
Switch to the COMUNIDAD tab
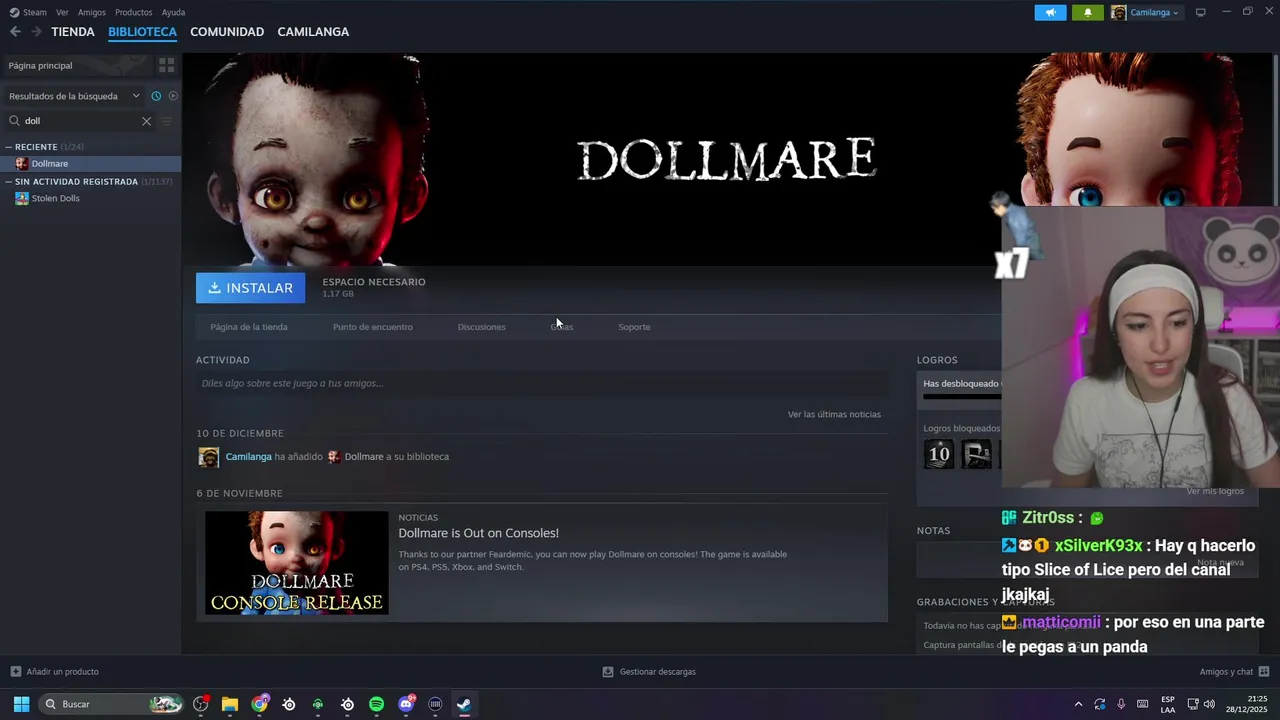click(x=227, y=32)
